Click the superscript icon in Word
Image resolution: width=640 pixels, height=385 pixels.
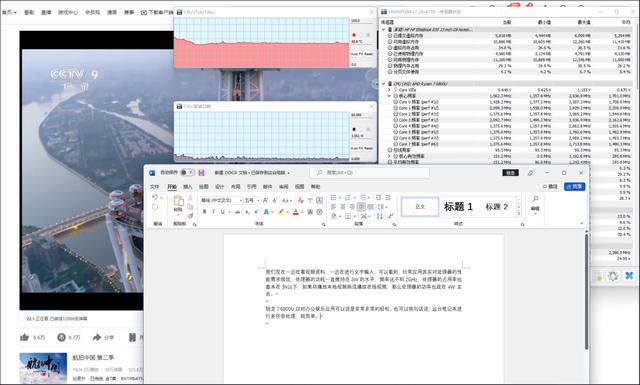pos(256,211)
